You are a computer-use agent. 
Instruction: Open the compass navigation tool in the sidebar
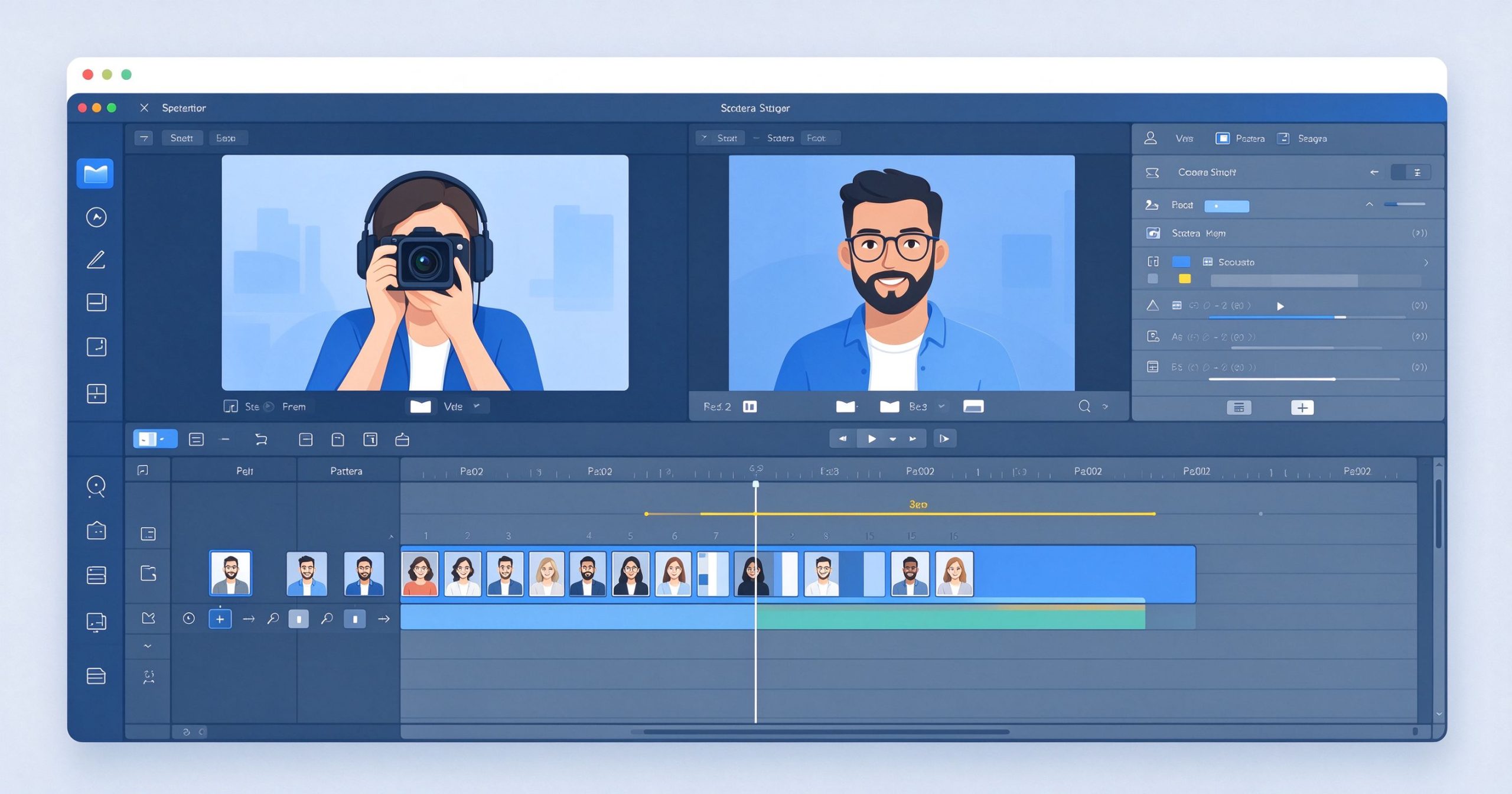click(96, 217)
